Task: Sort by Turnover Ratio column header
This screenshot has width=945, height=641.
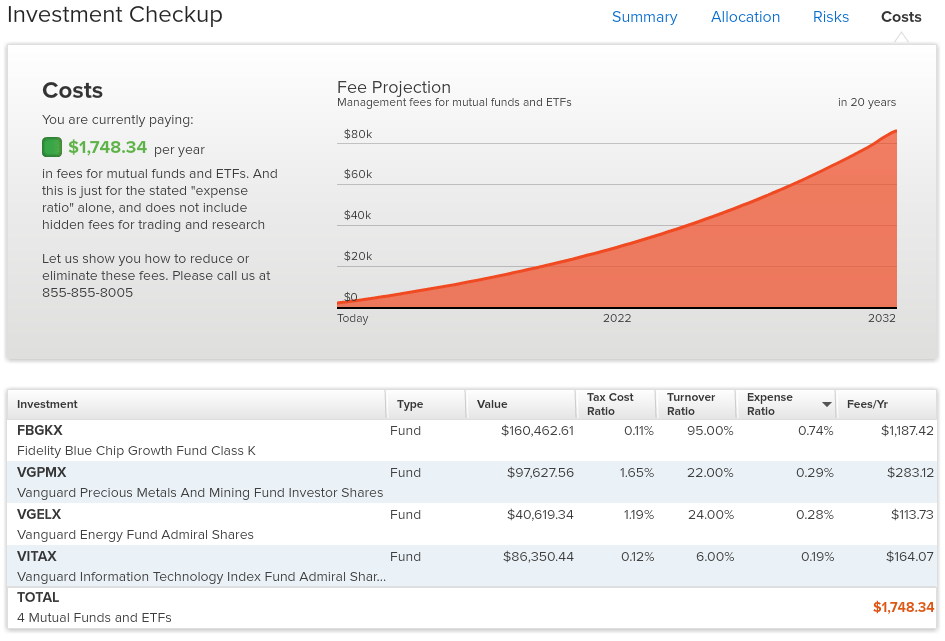Action: [691, 404]
